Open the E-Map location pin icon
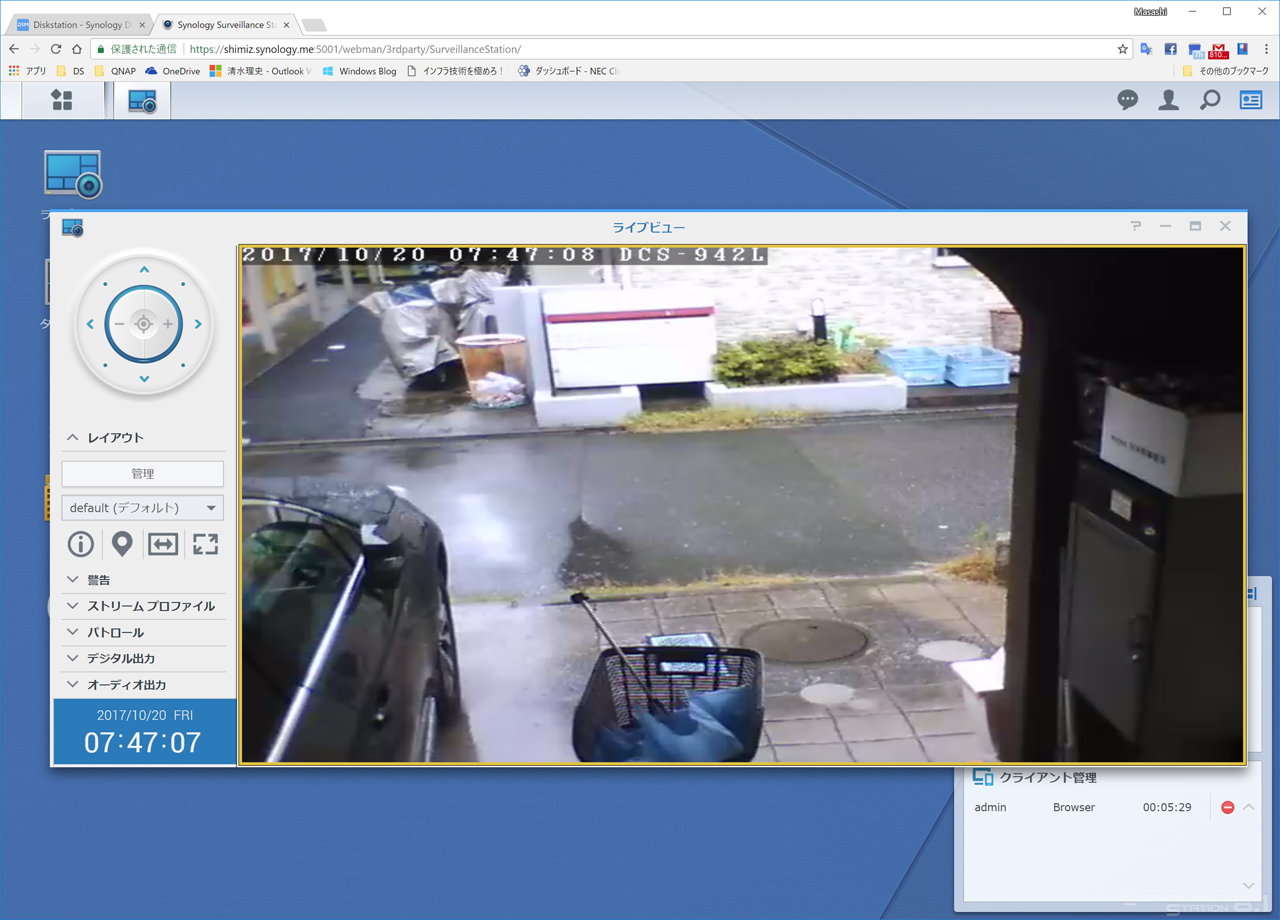Image resolution: width=1280 pixels, height=920 pixels. tap(122, 544)
